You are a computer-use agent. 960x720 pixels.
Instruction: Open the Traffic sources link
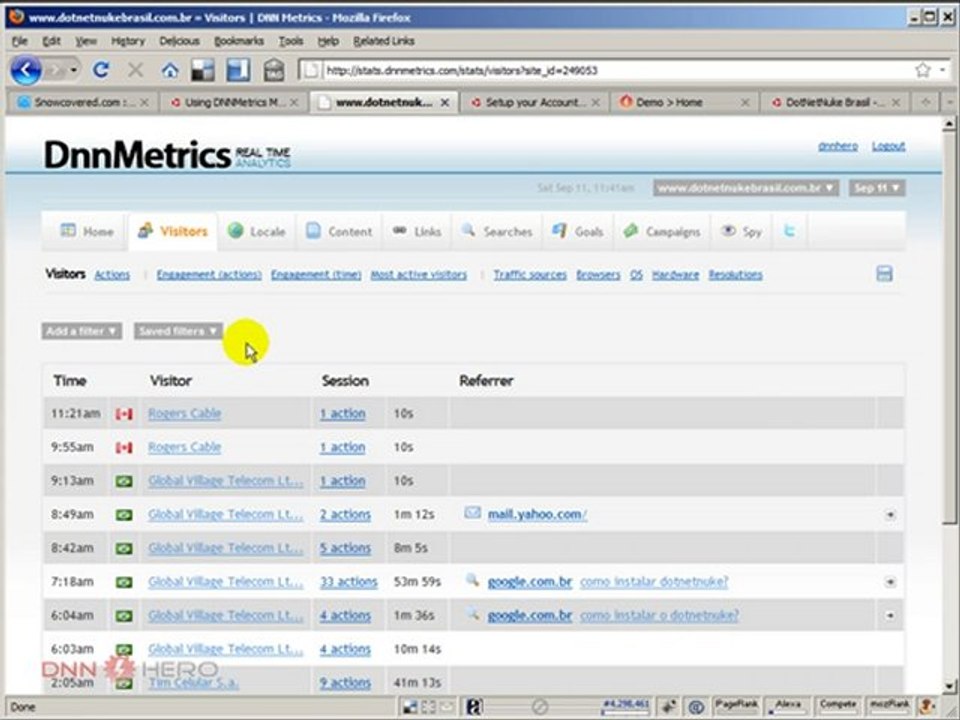(x=530, y=275)
